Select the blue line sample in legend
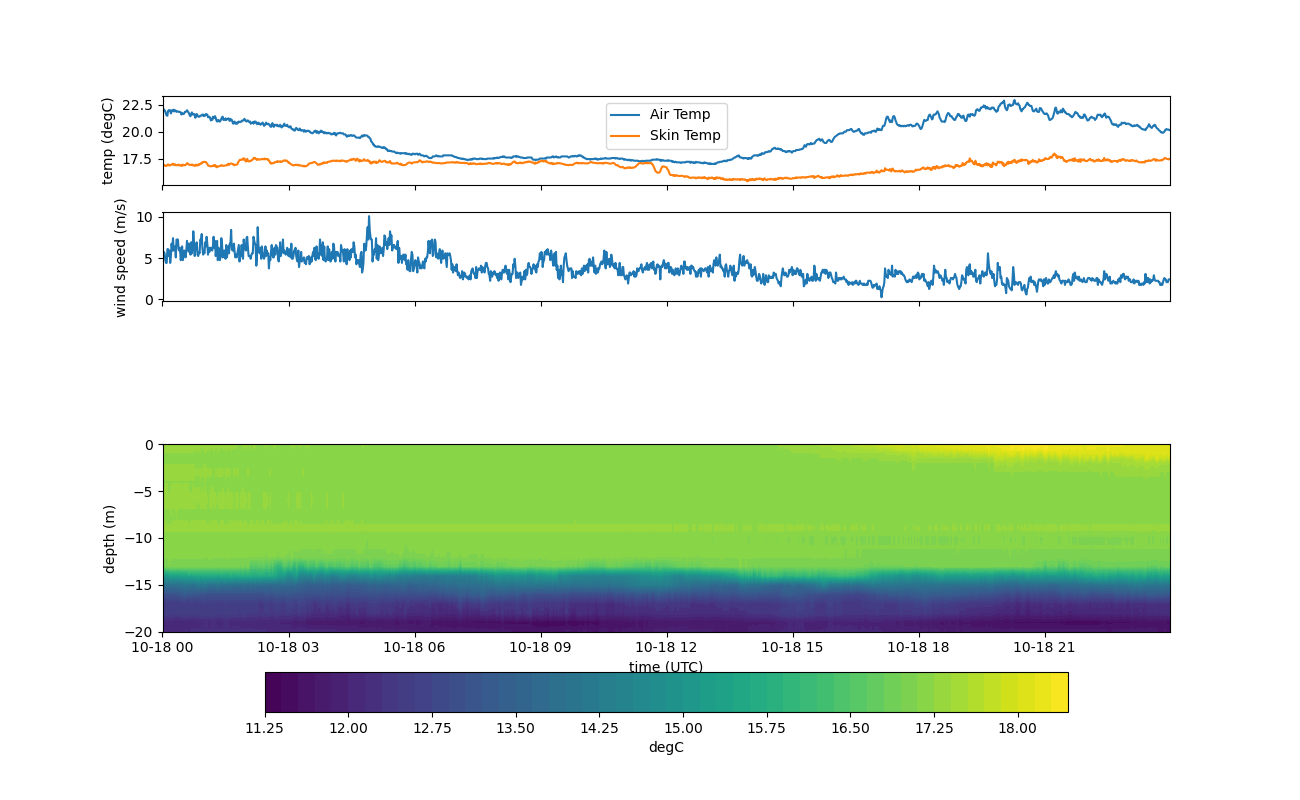Viewport: 1300px width, 800px height. [627, 114]
